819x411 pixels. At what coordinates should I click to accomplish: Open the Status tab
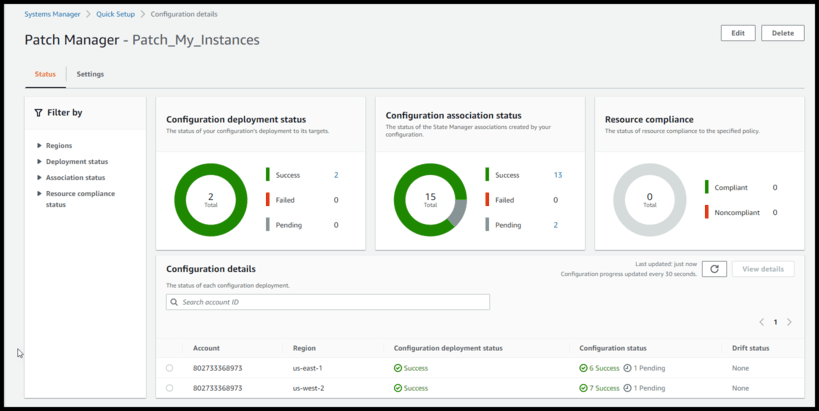tap(45, 74)
